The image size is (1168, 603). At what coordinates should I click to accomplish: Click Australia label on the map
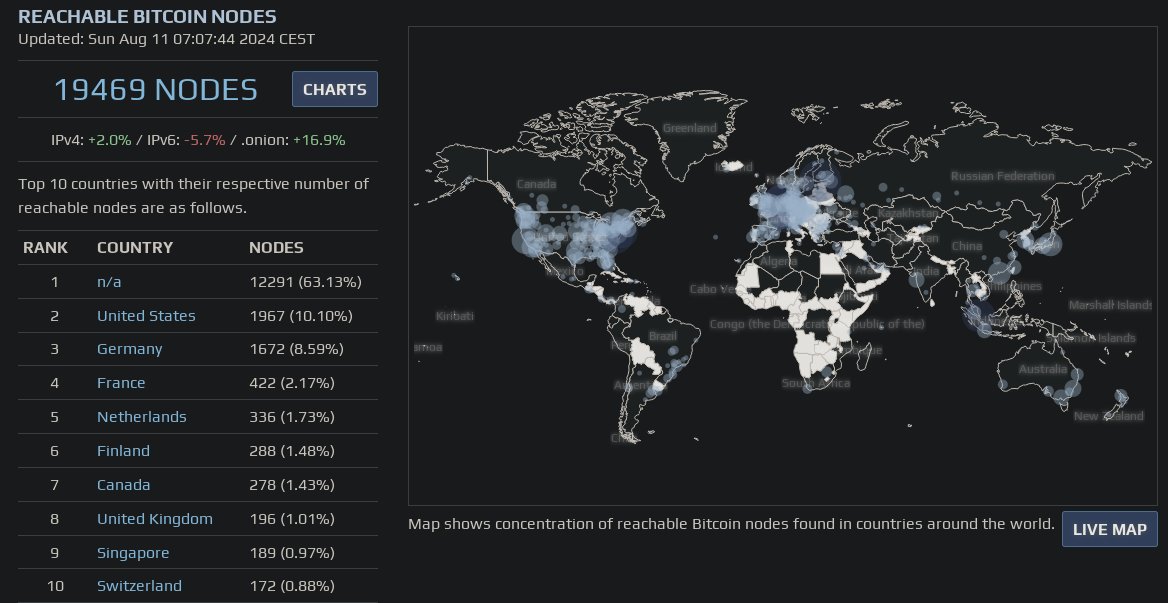[1043, 369]
